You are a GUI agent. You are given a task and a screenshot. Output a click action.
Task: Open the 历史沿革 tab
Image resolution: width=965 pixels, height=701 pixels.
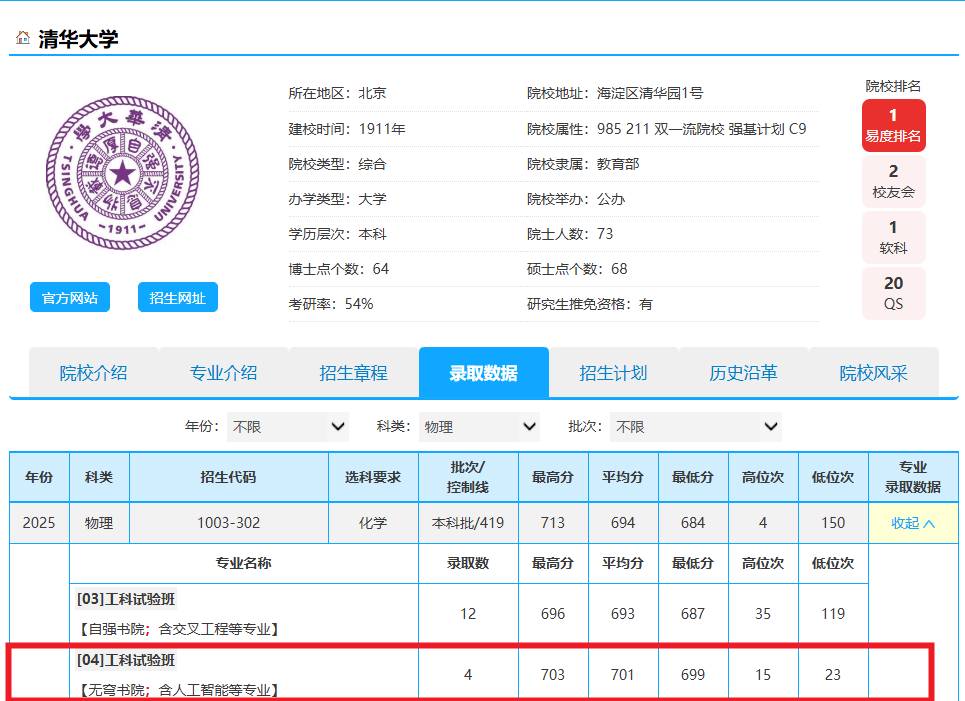pos(743,373)
